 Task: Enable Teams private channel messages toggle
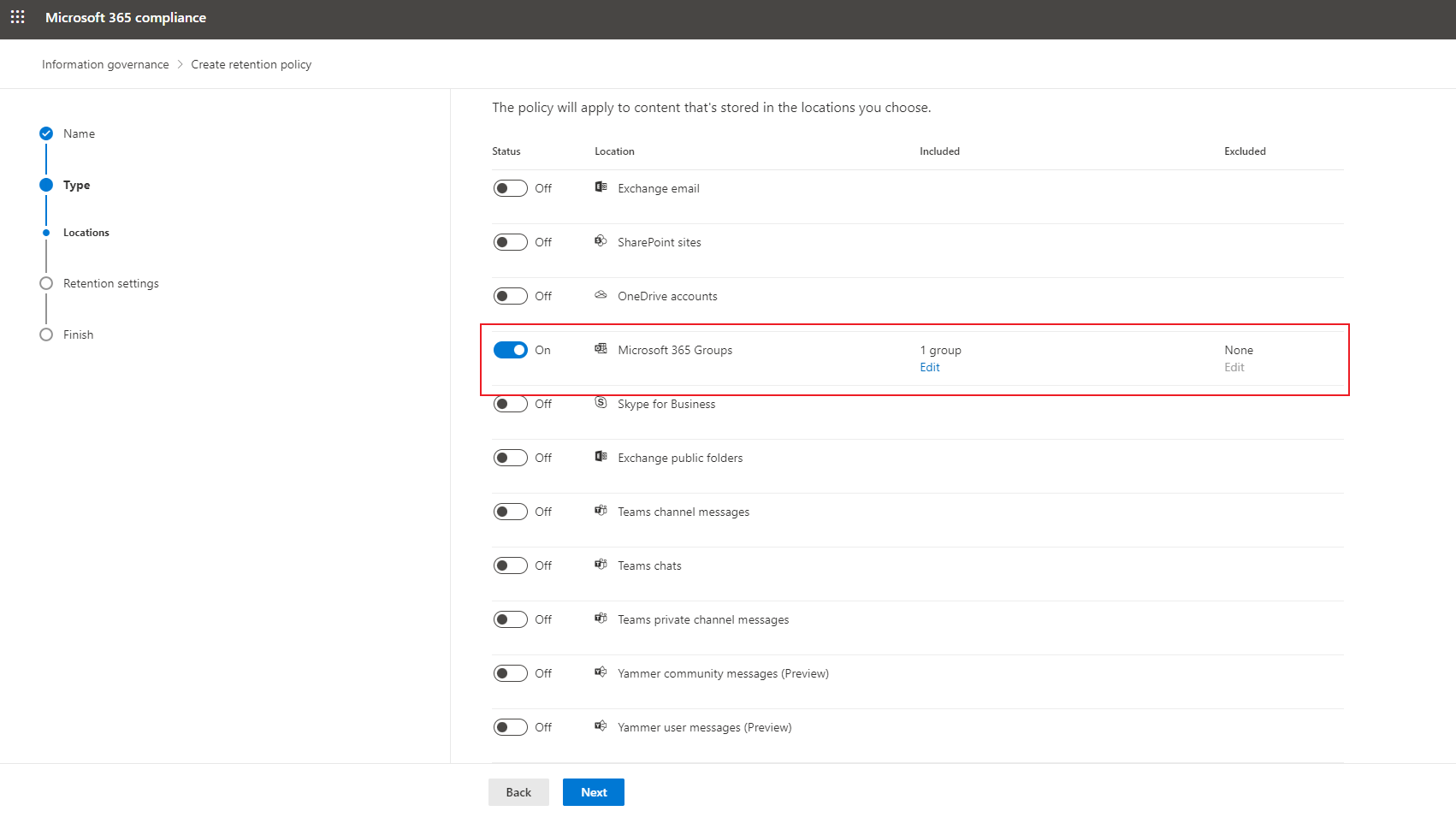tap(511, 619)
